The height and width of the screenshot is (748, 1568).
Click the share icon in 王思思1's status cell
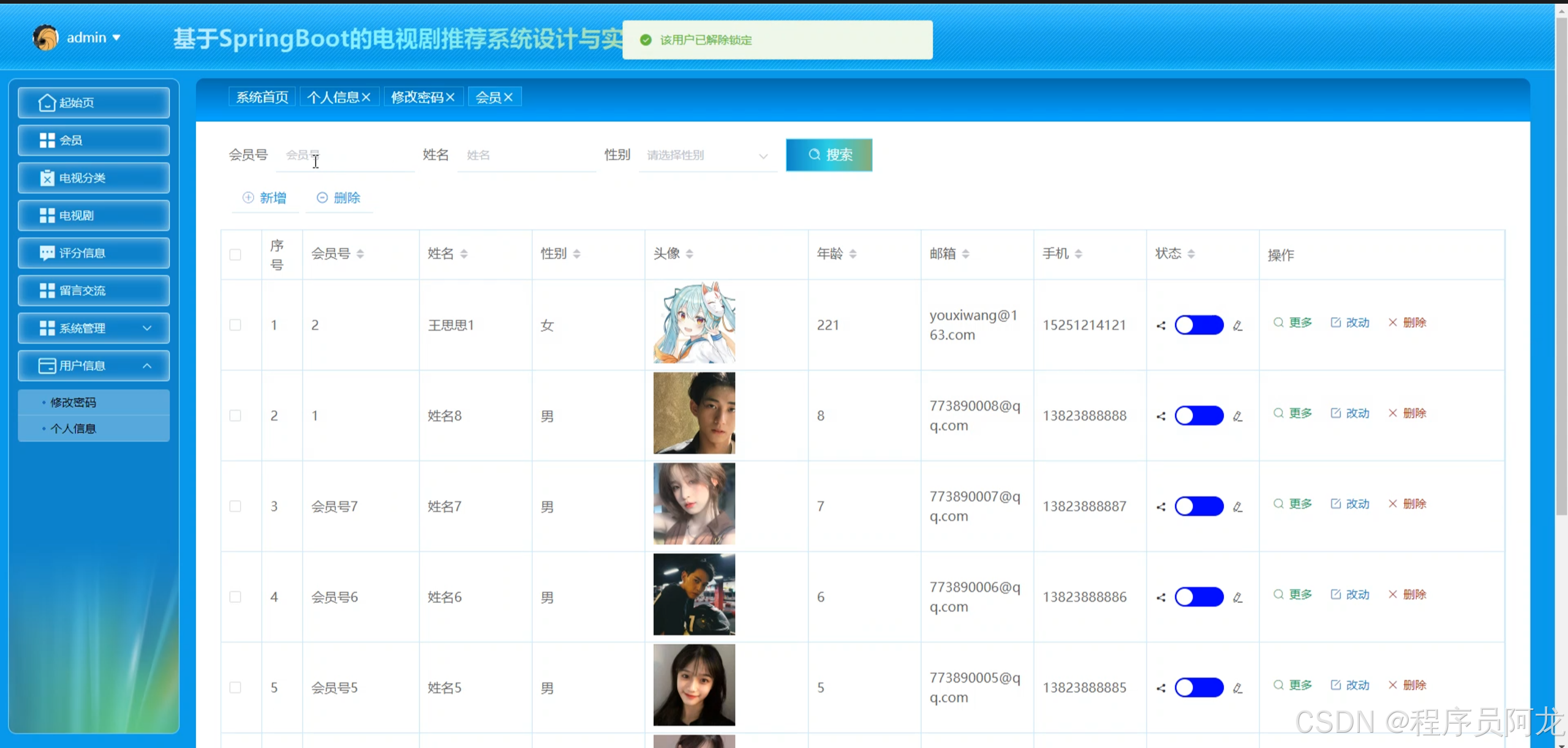pos(1161,326)
